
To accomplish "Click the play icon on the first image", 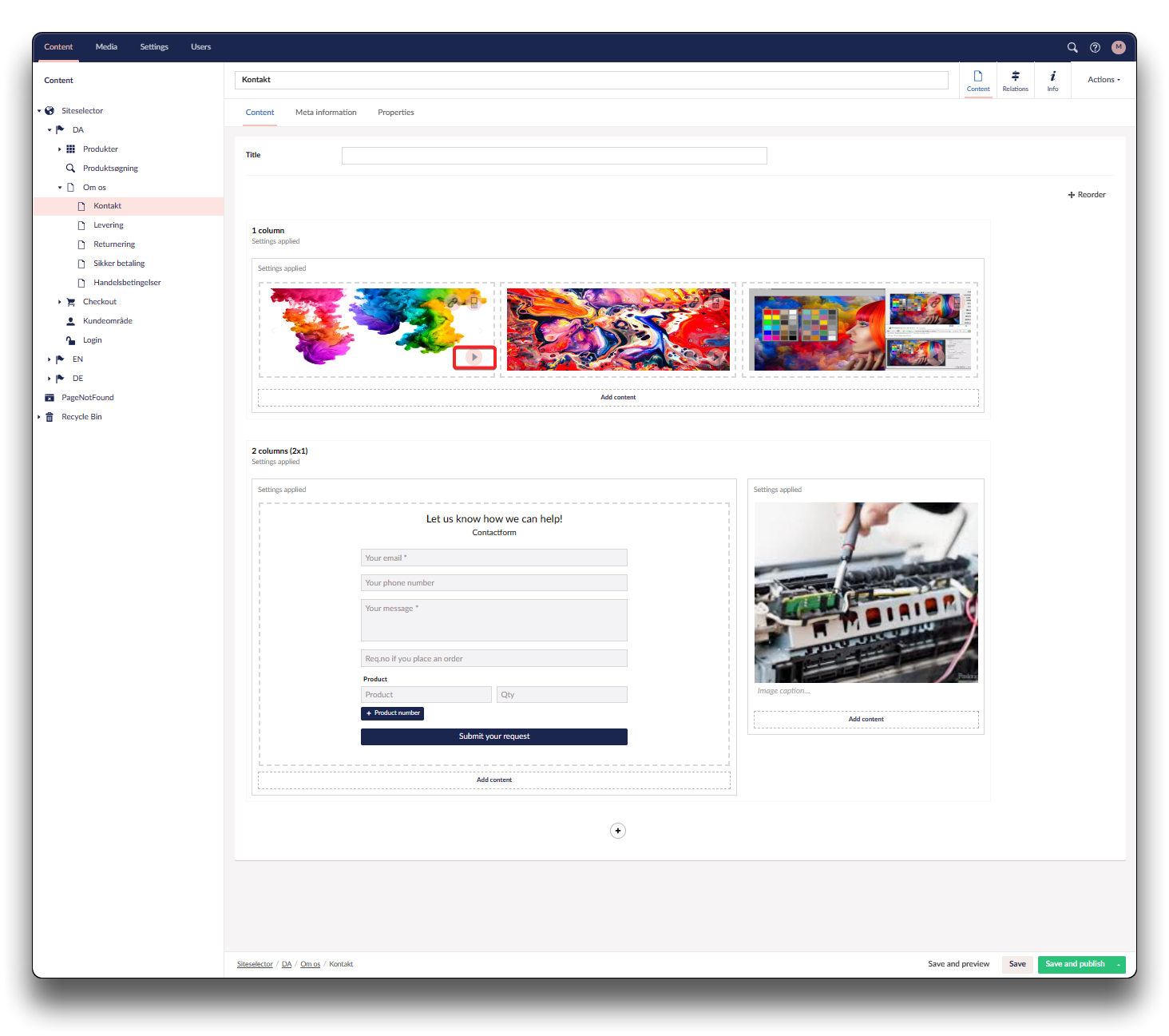I will [474, 357].
